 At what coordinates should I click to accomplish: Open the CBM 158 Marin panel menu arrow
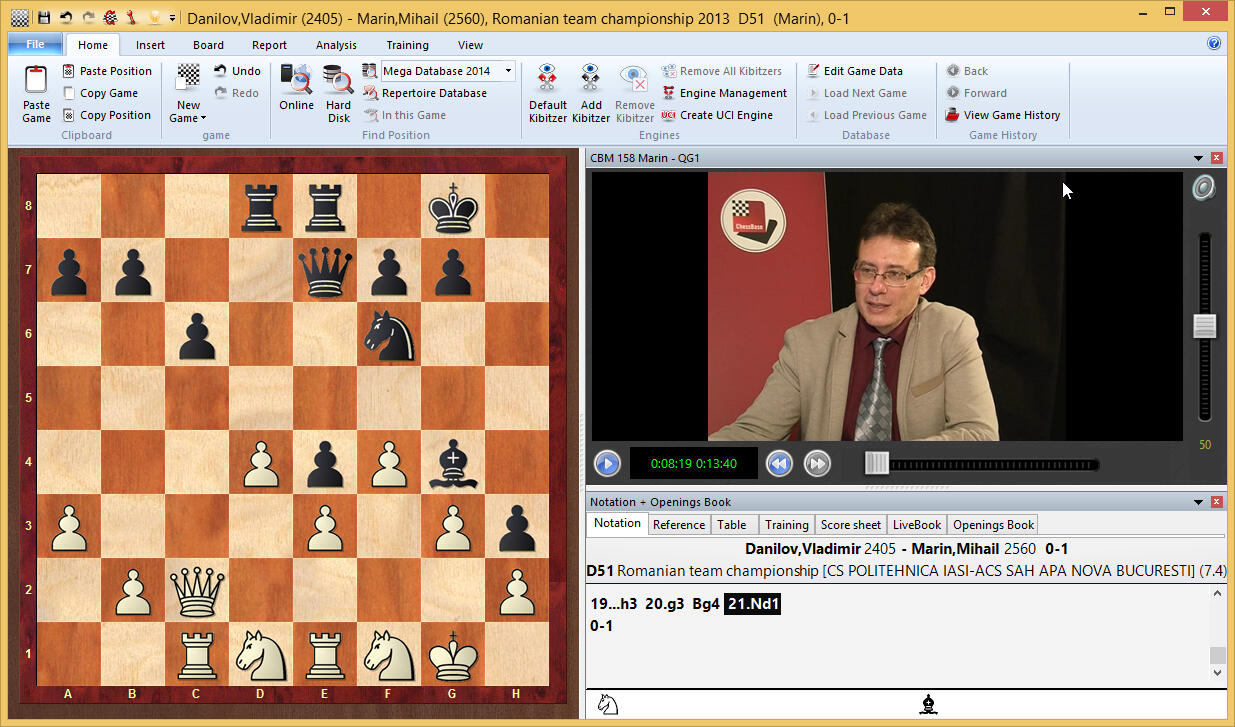click(x=1198, y=158)
